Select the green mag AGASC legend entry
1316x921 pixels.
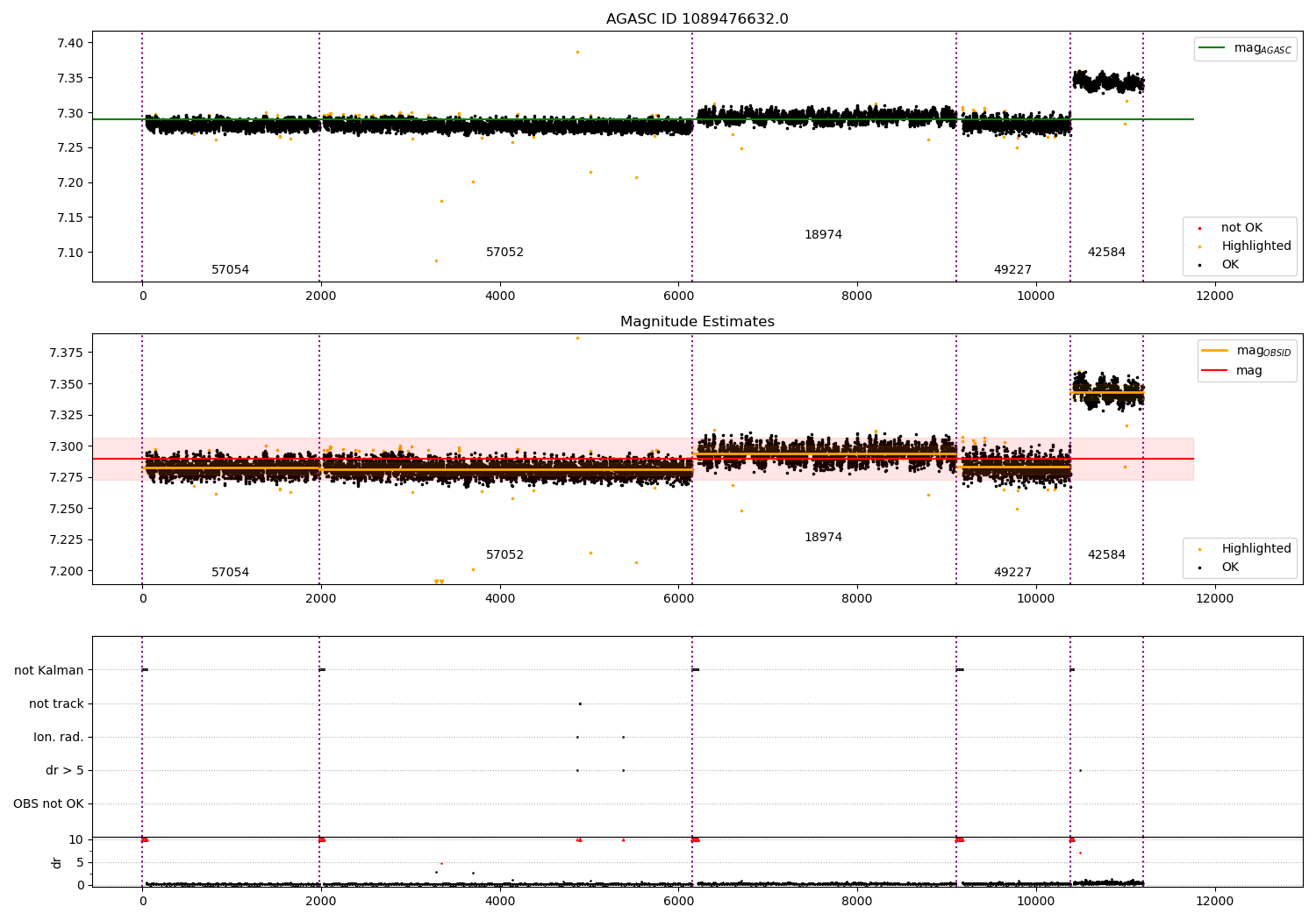click(1245, 48)
